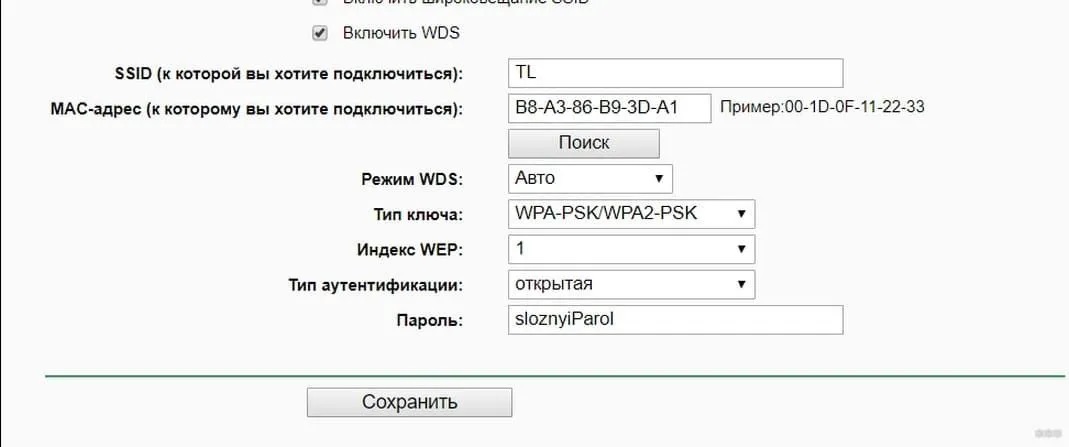
Task: Open the Режим WDS dropdown set to Авто
Action: coord(590,179)
